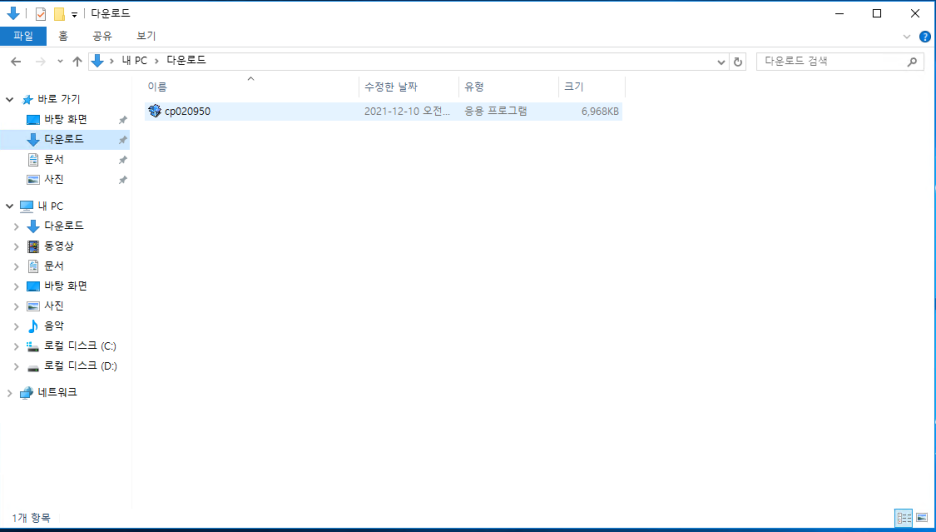Click the pin icon beside pinned 문서

pyautogui.click(x=122, y=160)
